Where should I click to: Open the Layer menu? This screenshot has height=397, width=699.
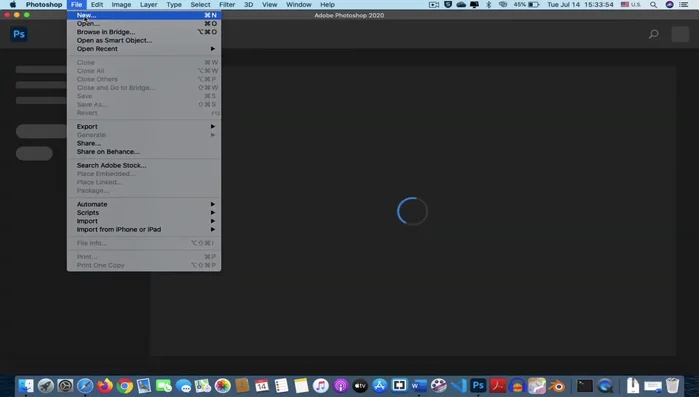148,4
